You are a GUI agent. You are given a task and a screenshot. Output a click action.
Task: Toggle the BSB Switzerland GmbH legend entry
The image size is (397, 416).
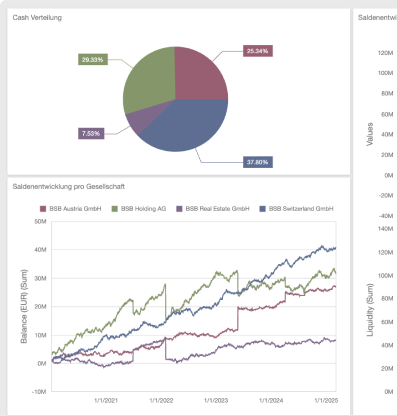tap(296, 209)
